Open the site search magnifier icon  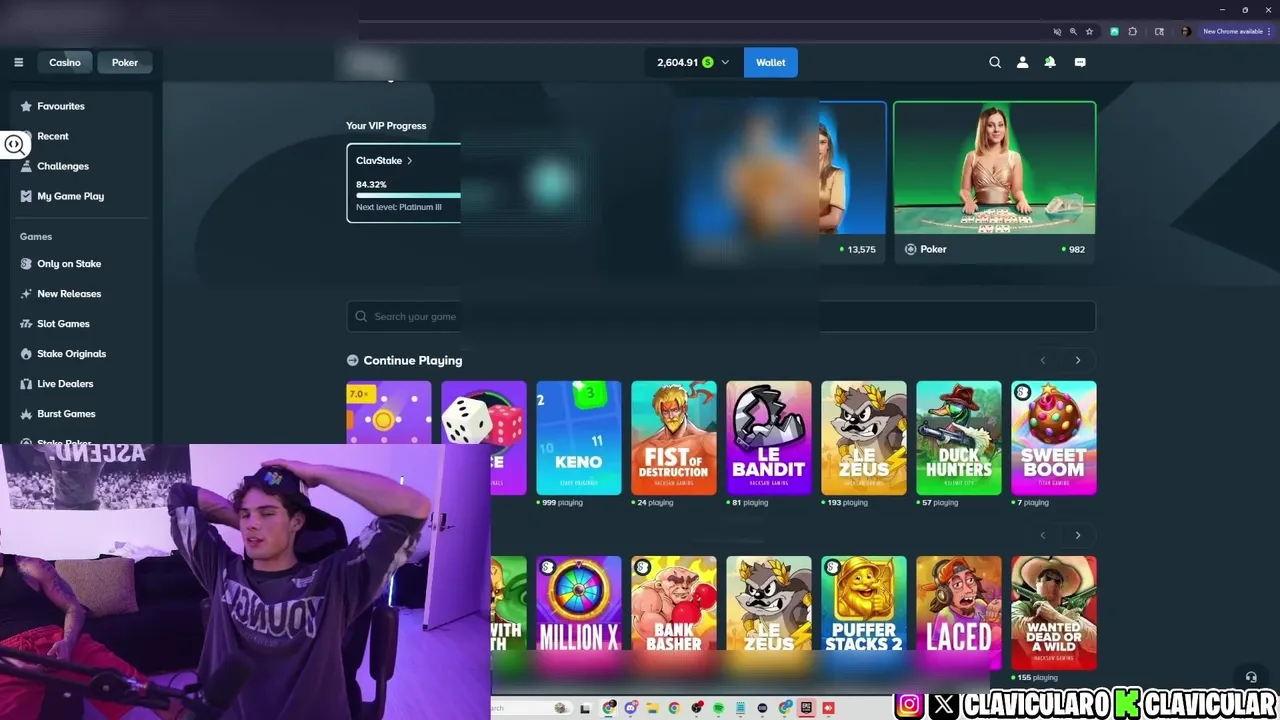click(x=995, y=62)
